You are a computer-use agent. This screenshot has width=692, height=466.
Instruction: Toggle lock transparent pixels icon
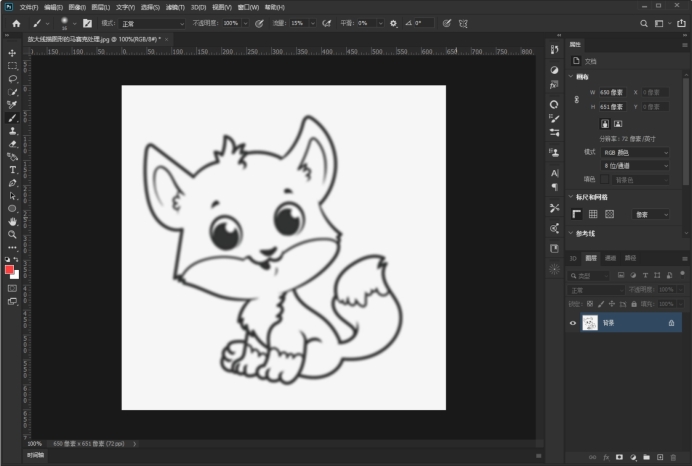(590, 304)
